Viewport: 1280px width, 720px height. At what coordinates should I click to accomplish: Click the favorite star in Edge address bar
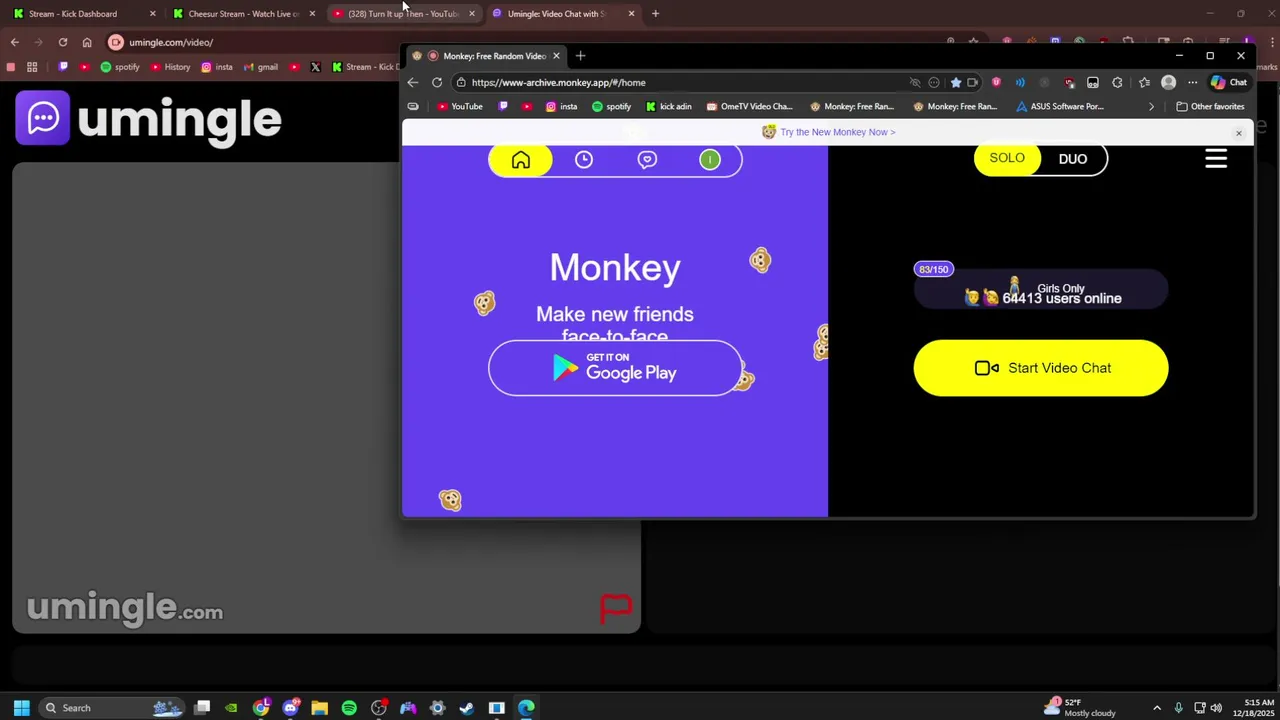point(956,83)
